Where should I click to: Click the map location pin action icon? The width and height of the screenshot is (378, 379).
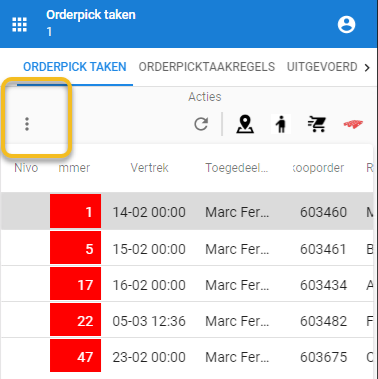245,124
